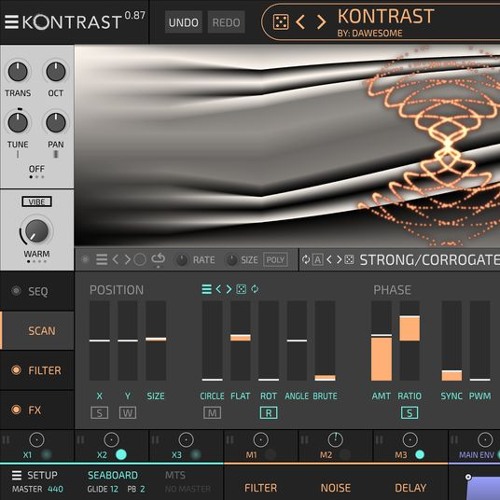This screenshot has height=500, width=500.
Task: Click the orange DELAY target
Action: [x=410, y=488]
